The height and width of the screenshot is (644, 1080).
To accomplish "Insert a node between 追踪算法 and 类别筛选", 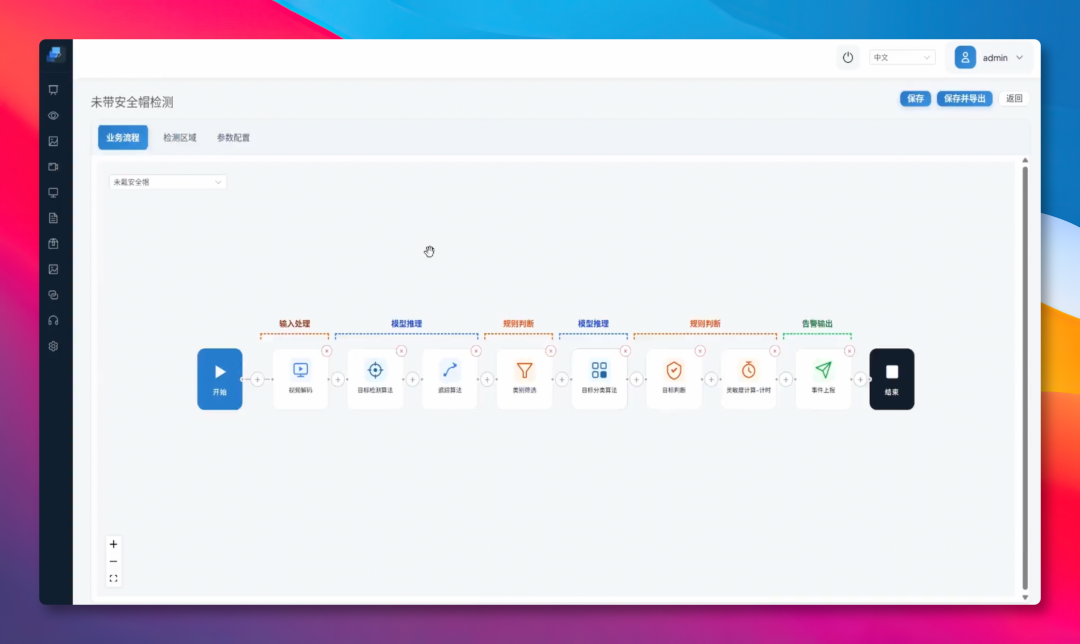I will [487, 380].
